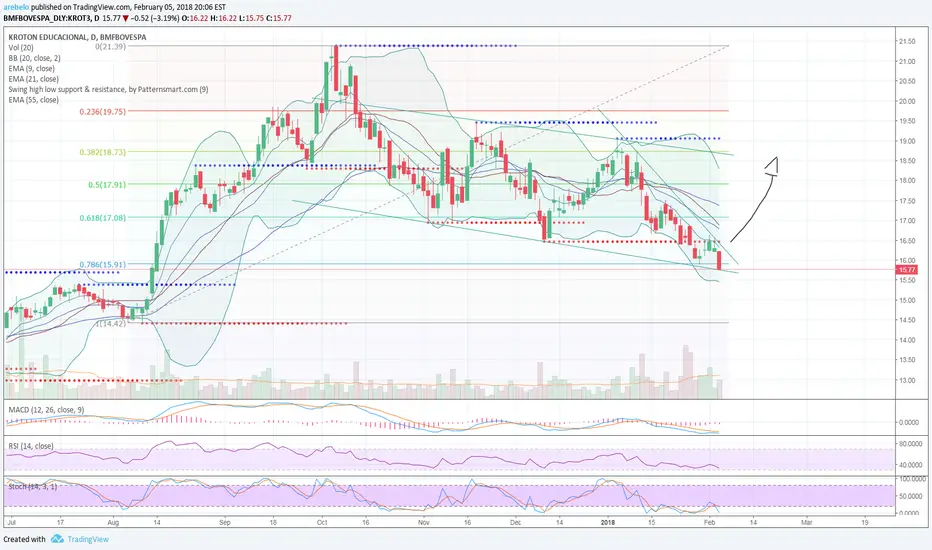Screen dimensions: 932x550
Task: Open the arebelo author link
Action: (16, 7)
